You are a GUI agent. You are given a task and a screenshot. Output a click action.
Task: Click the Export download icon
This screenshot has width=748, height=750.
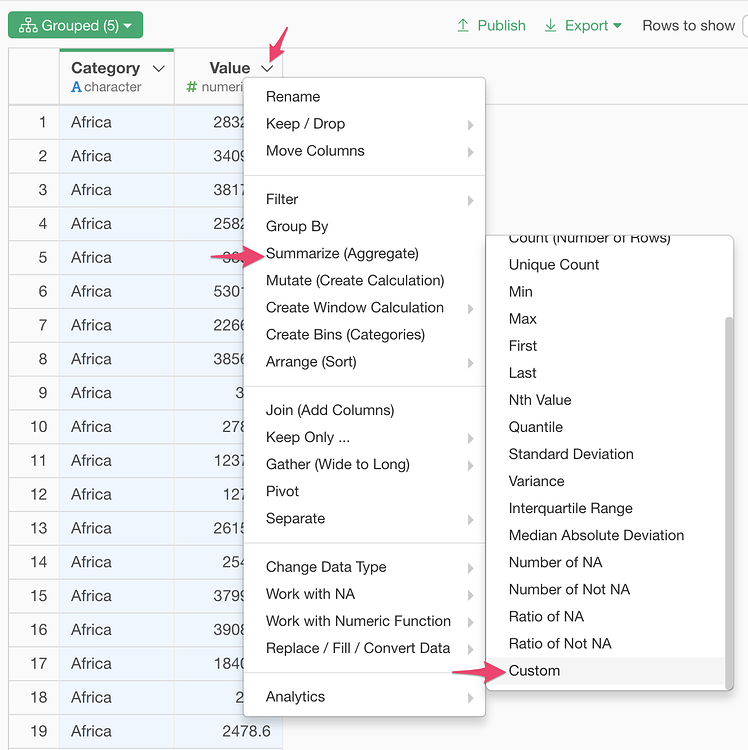coord(550,25)
